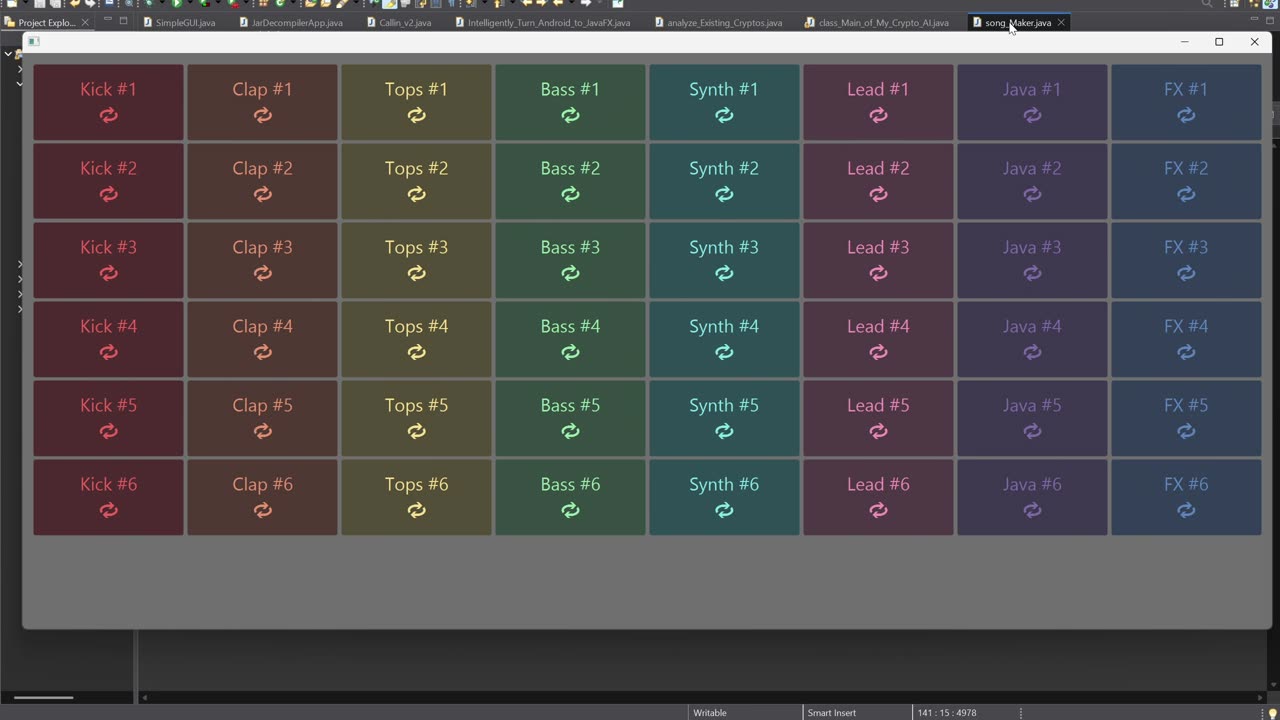Trigger the Java #4 button
The height and width of the screenshot is (720, 1280).
point(1033,339)
